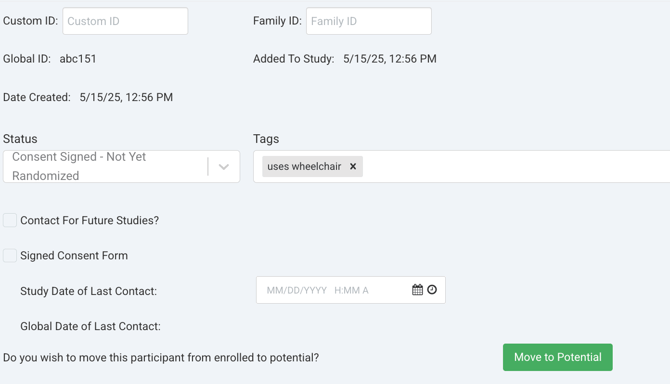Image resolution: width=670 pixels, height=384 pixels.
Task: Click the MM/DD/YYYY last contact date field
Action: click(333, 290)
